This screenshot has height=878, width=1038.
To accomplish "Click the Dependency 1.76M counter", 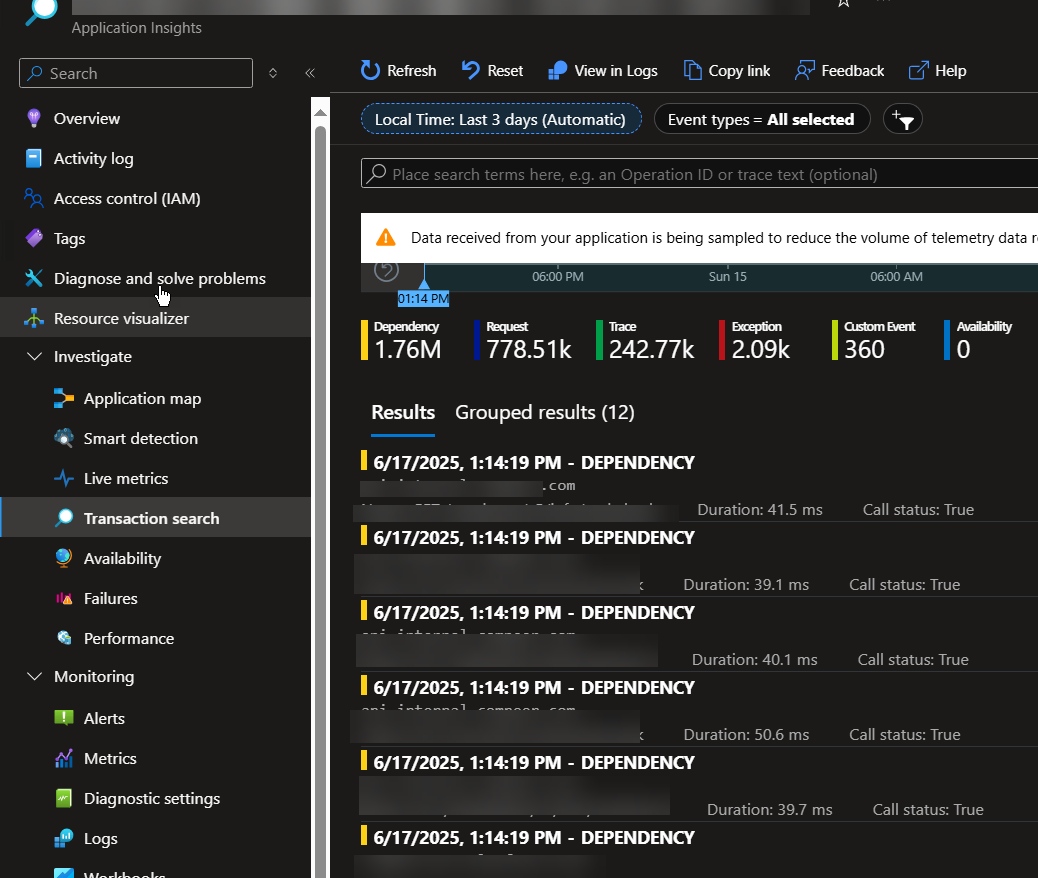I will point(401,340).
